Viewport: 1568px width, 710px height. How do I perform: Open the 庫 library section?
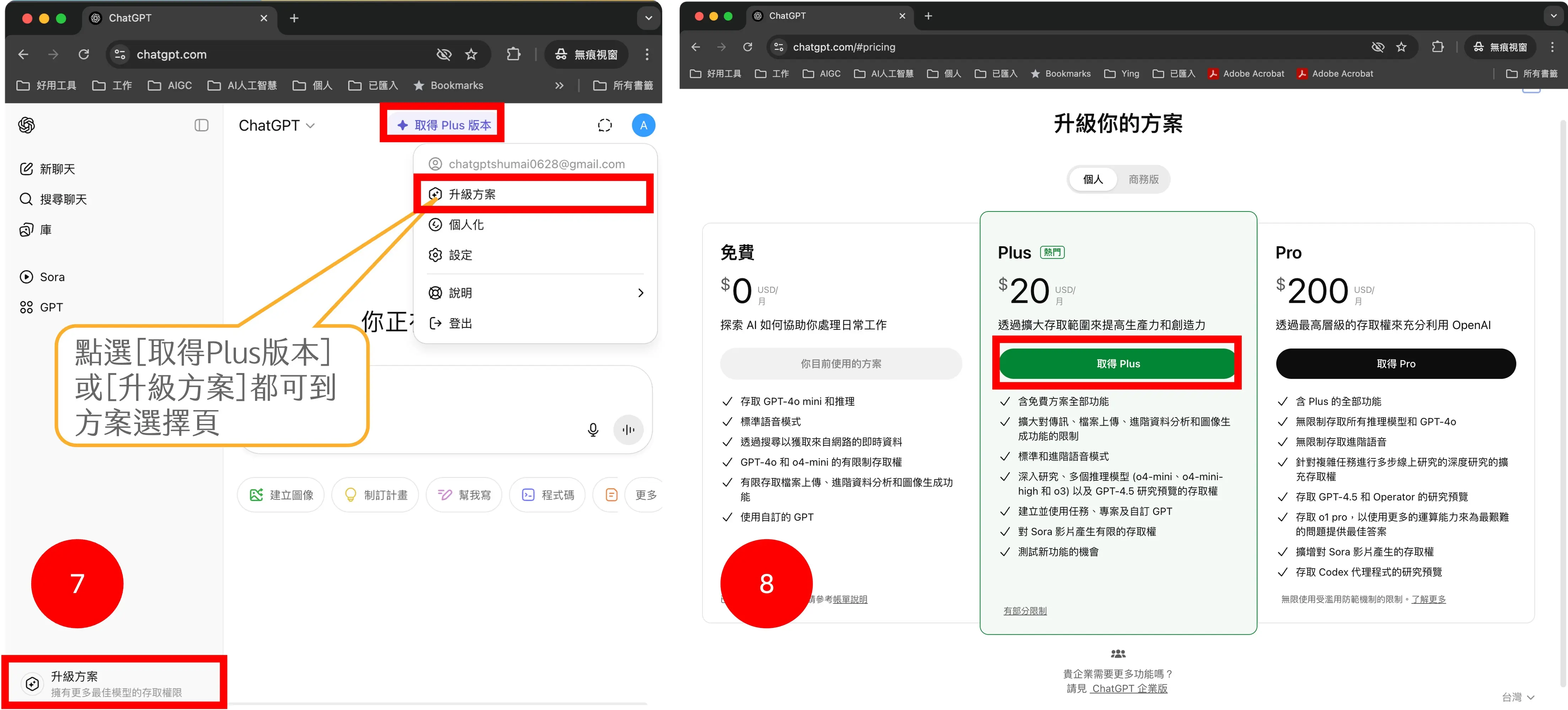click(44, 230)
